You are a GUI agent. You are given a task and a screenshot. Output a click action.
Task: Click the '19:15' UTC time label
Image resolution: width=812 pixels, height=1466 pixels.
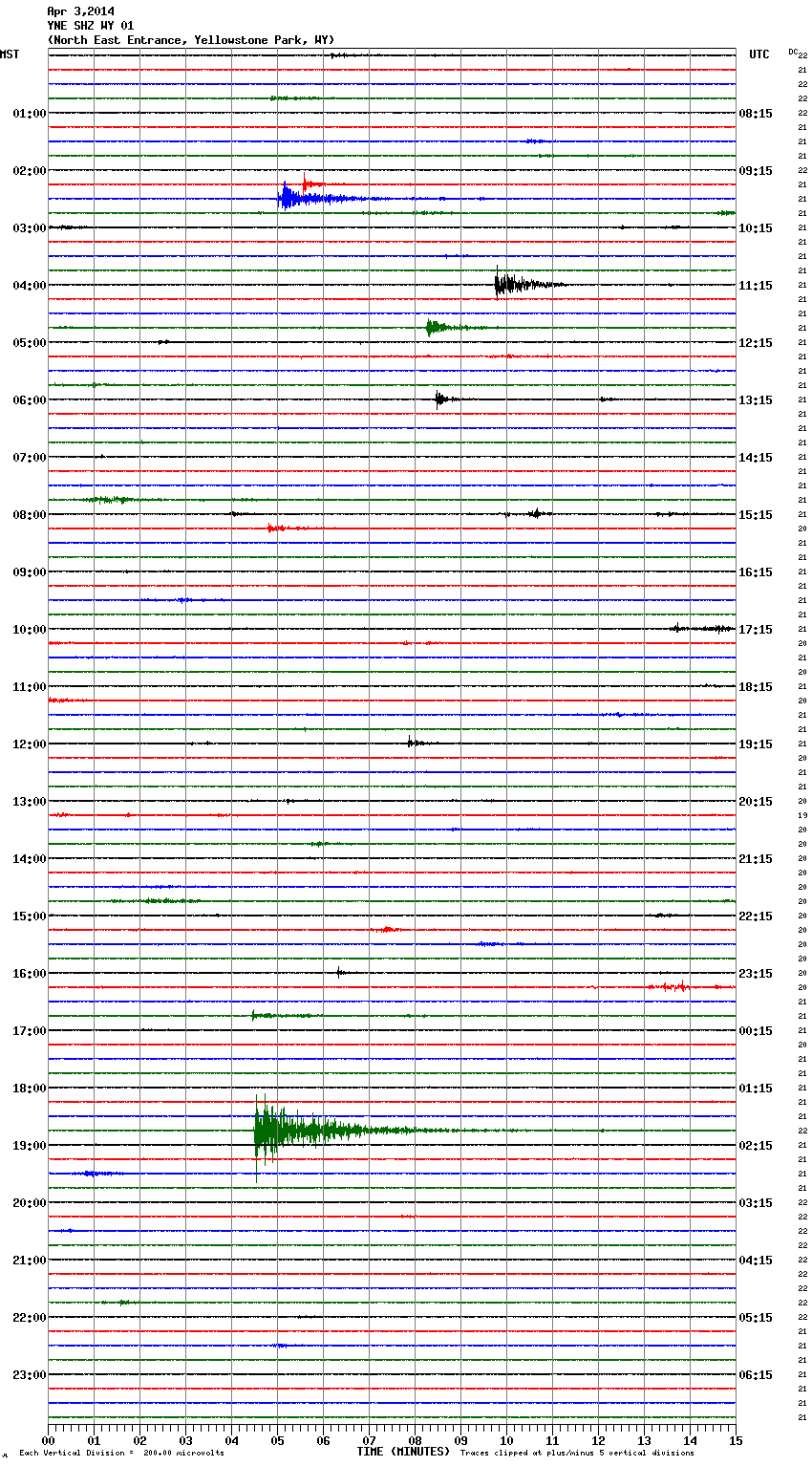click(x=756, y=744)
